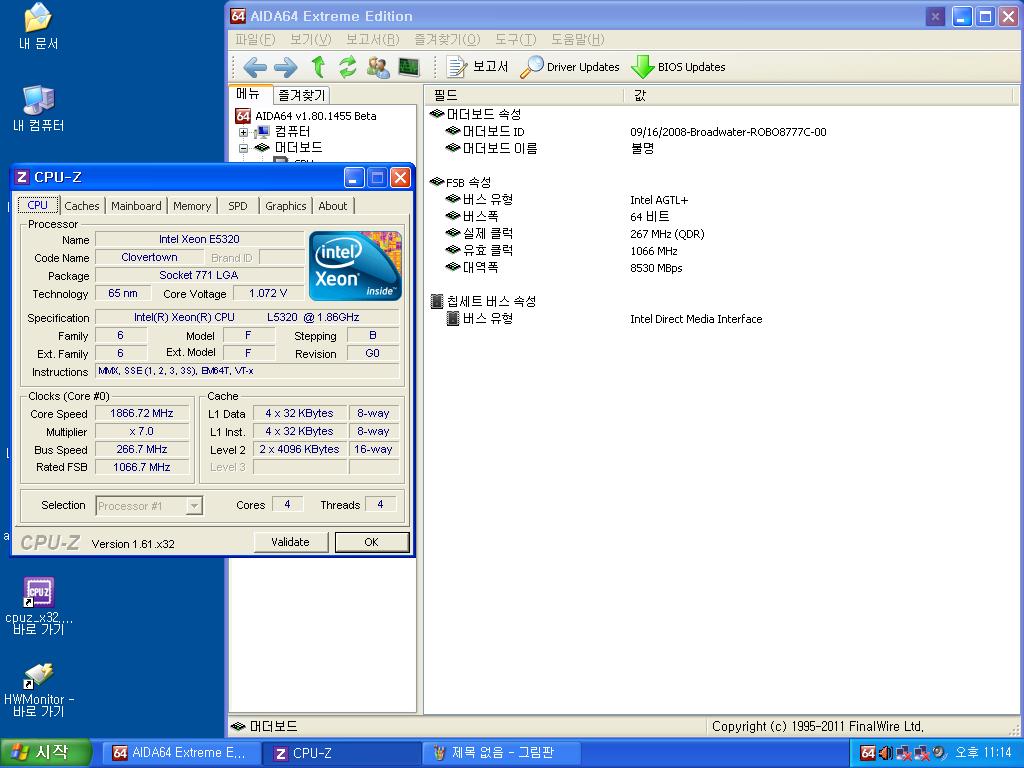
Task: Open the 보고서 report button in toolbar
Action: pos(477,67)
